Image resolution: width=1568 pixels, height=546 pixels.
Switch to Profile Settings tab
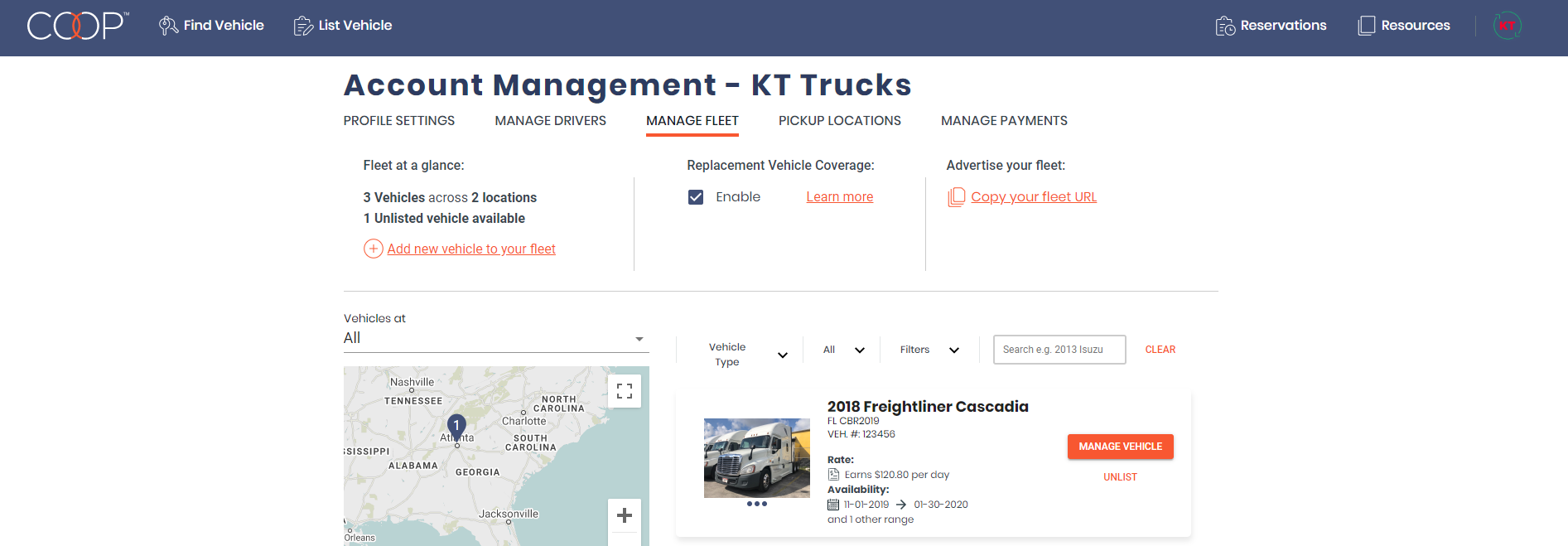pyautogui.click(x=399, y=121)
